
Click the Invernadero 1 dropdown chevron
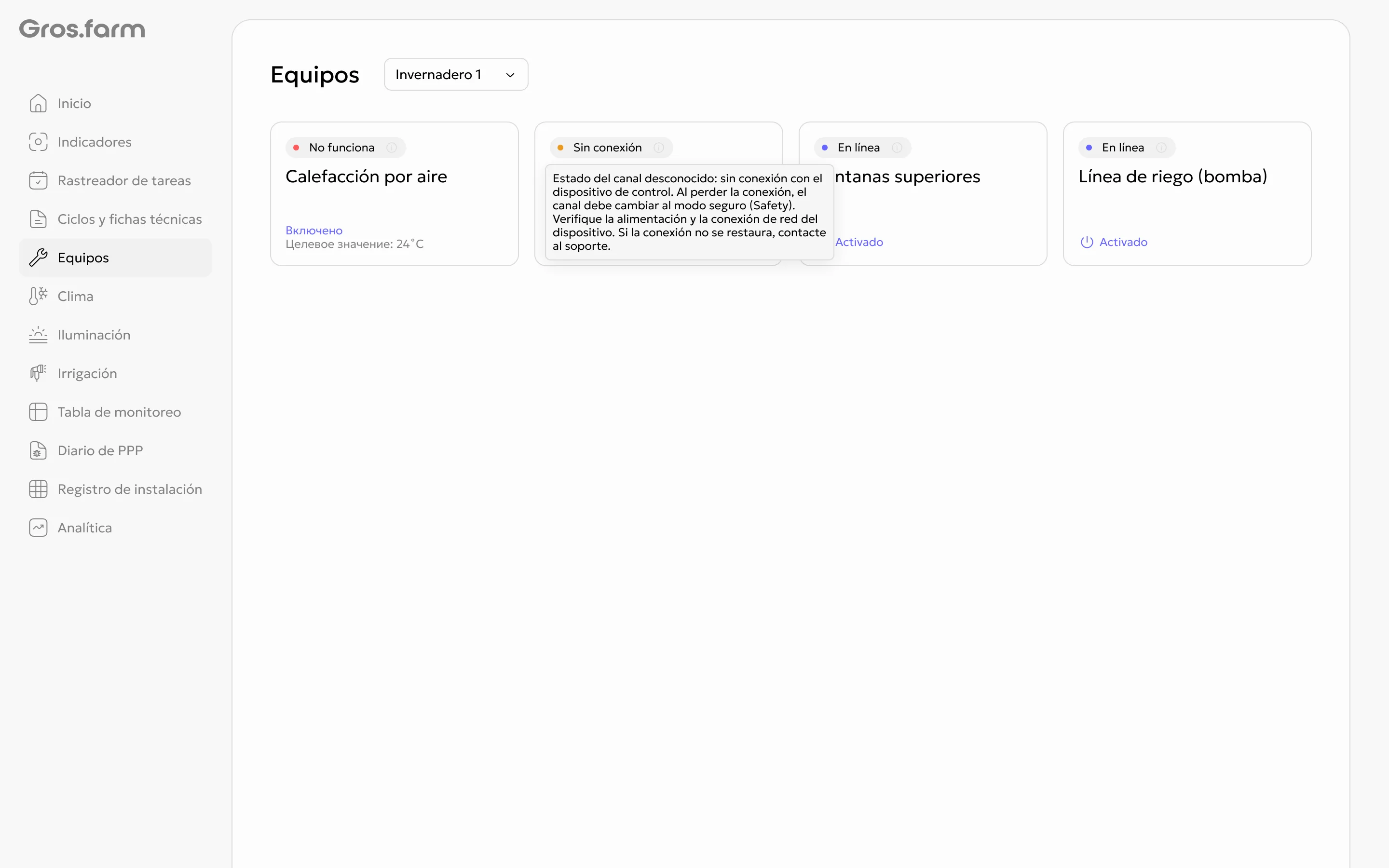point(510,75)
